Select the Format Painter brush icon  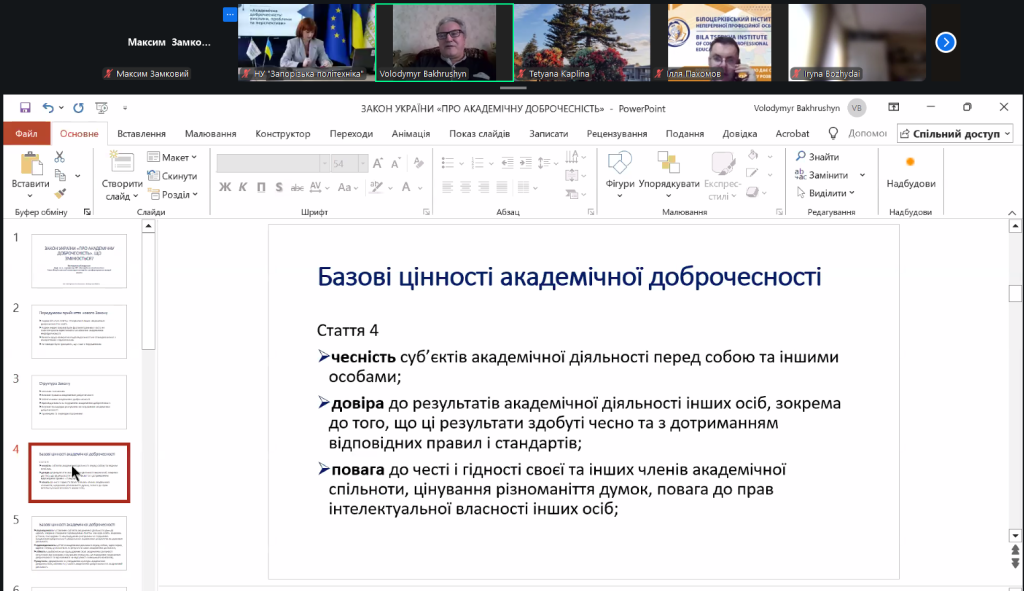coord(59,194)
